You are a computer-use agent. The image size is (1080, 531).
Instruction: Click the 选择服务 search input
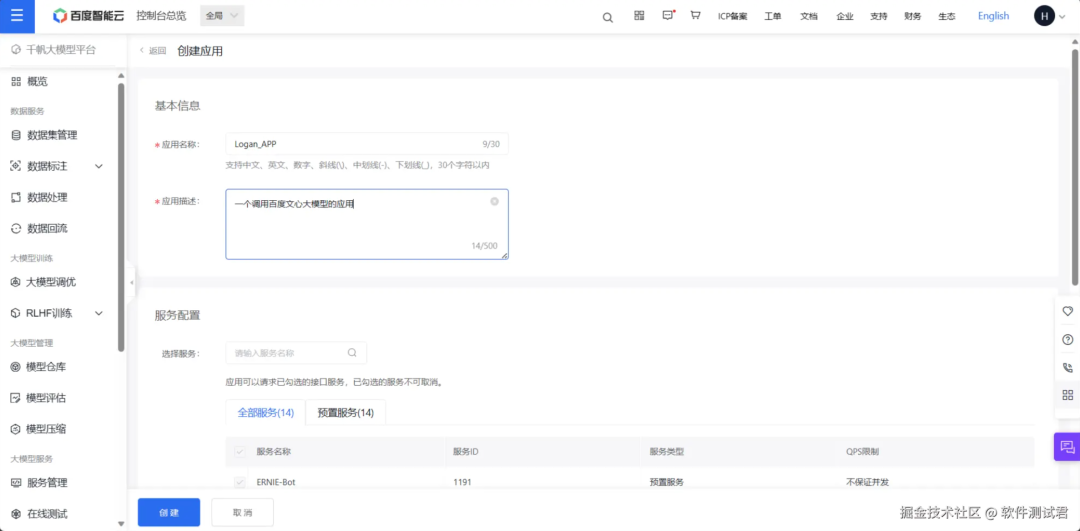pyautogui.click(x=296, y=353)
